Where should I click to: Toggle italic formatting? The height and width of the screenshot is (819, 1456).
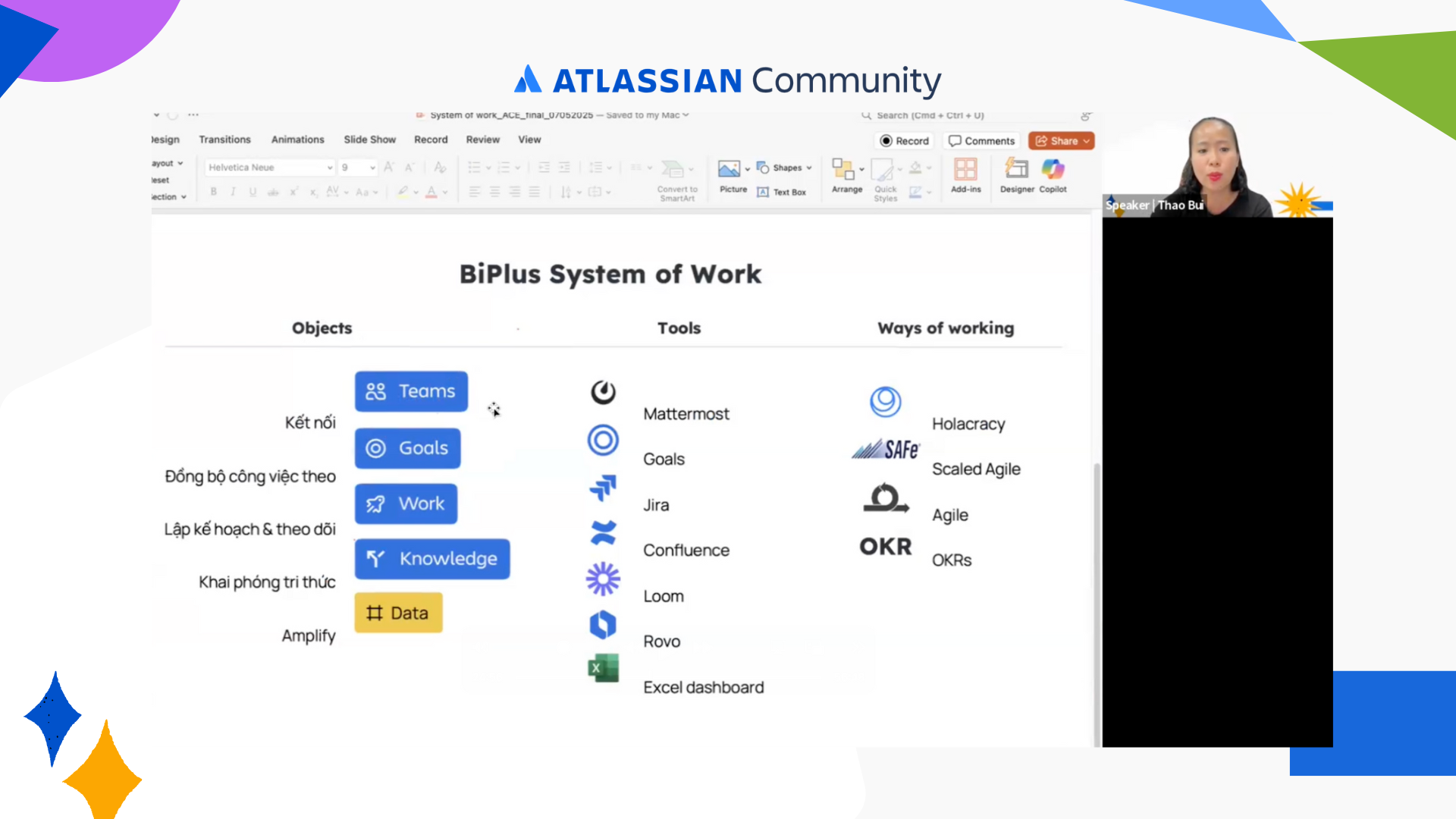coord(233,192)
